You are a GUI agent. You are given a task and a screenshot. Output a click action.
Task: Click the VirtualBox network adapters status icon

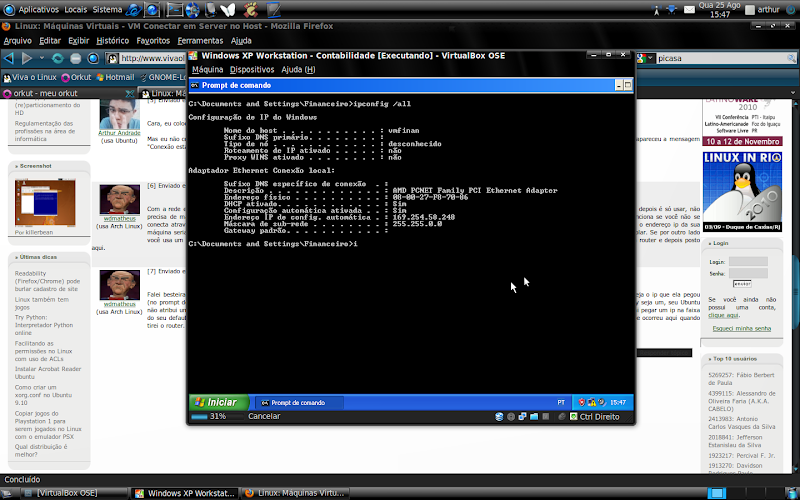click(522, 417)
